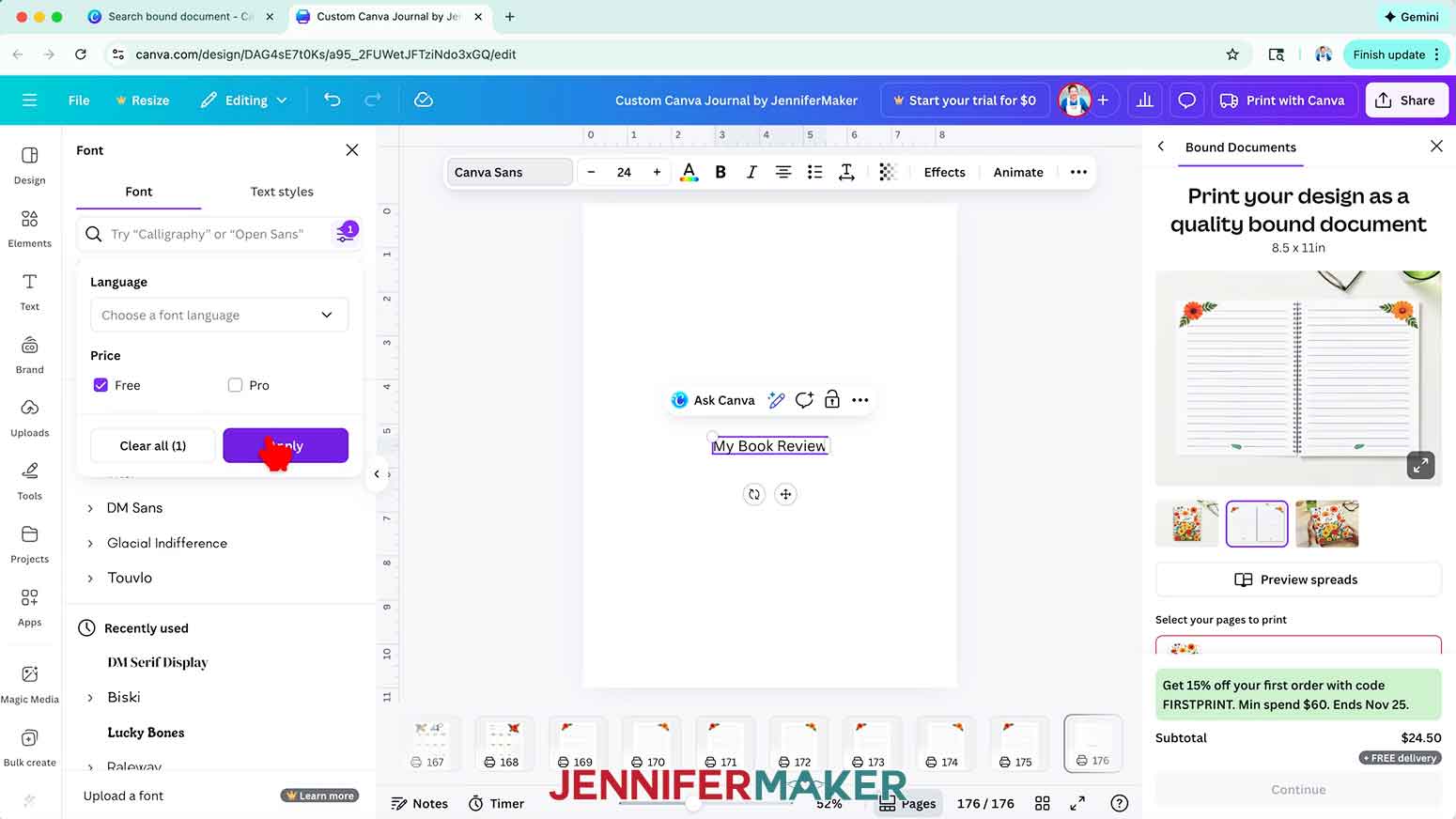Uncheck the Free price filter

click(x=101, y=385)
